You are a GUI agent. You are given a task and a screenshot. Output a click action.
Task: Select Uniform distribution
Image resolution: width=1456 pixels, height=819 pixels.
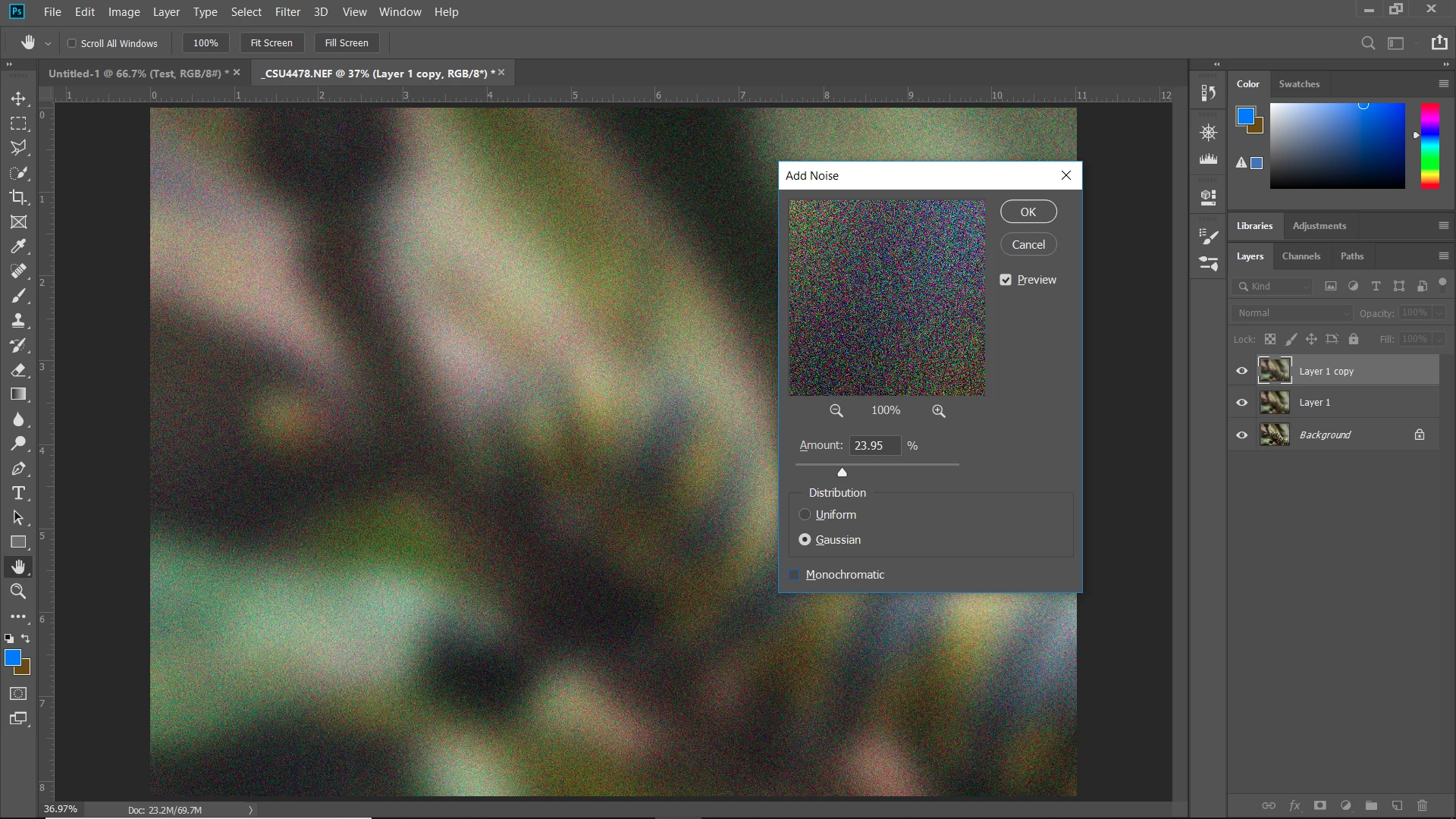(x=805, y=515)
